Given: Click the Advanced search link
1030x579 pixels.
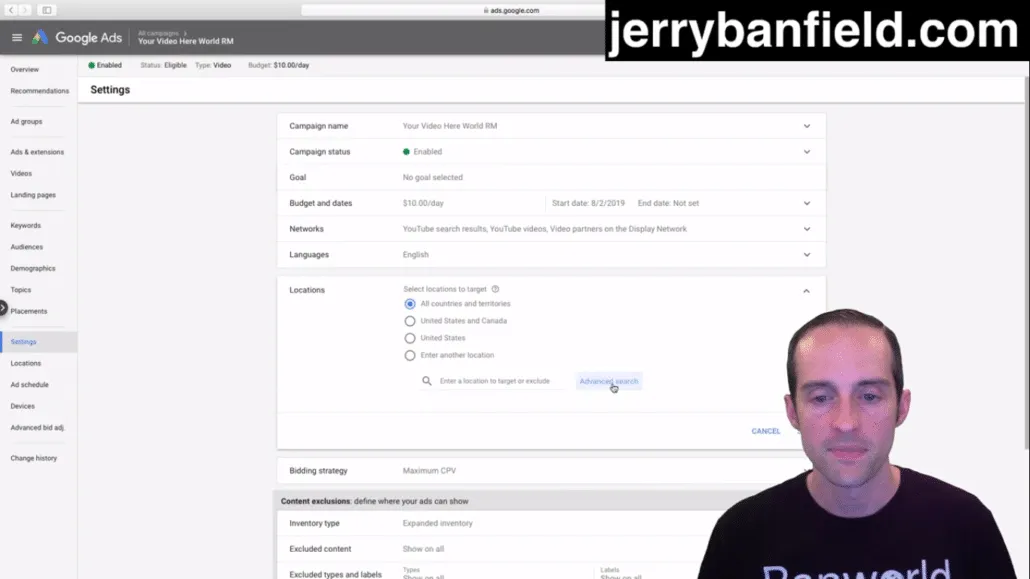Looking at the screenshot, I should pyautogui.click(x=609, y=381).
